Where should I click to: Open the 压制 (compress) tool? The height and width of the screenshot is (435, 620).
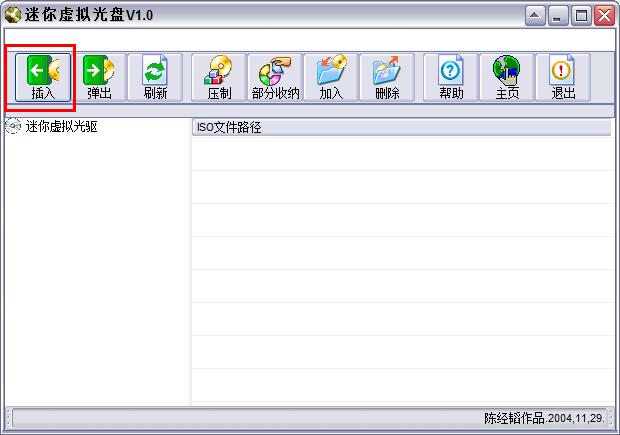219,78
